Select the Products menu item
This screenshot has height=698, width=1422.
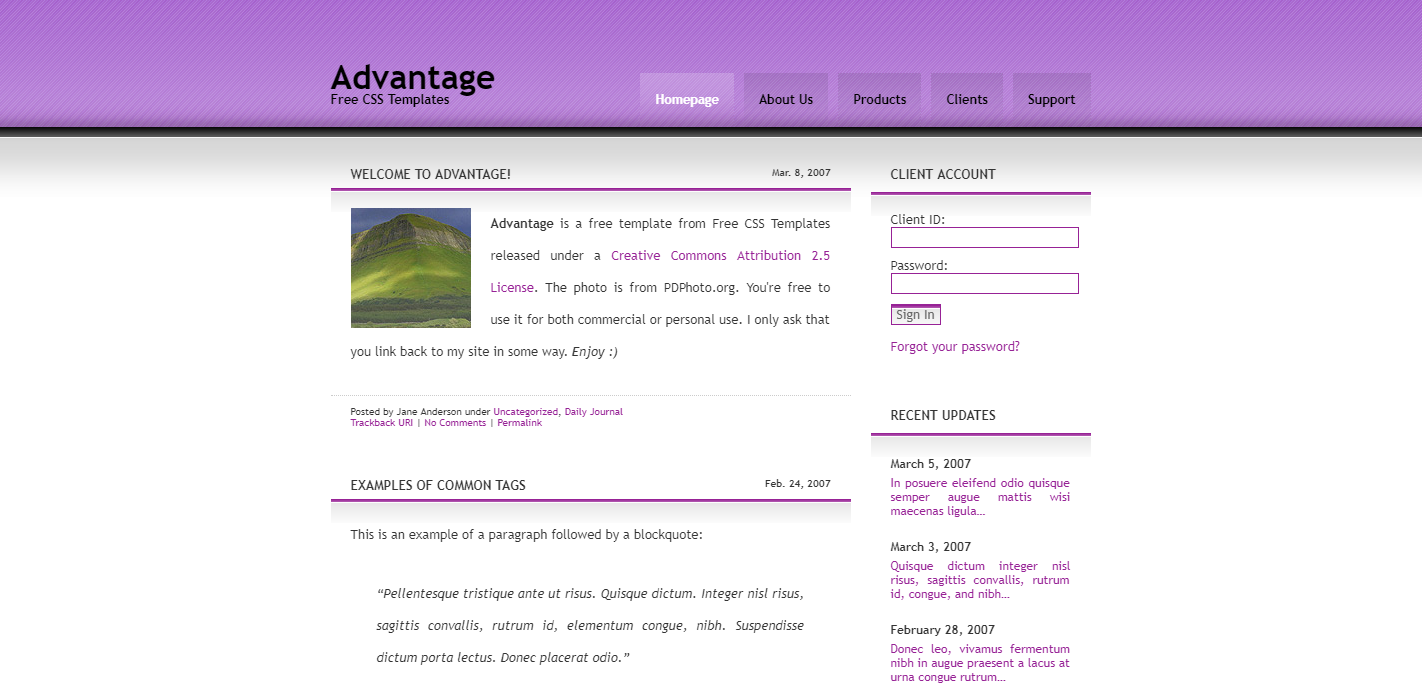pos(879,99)
